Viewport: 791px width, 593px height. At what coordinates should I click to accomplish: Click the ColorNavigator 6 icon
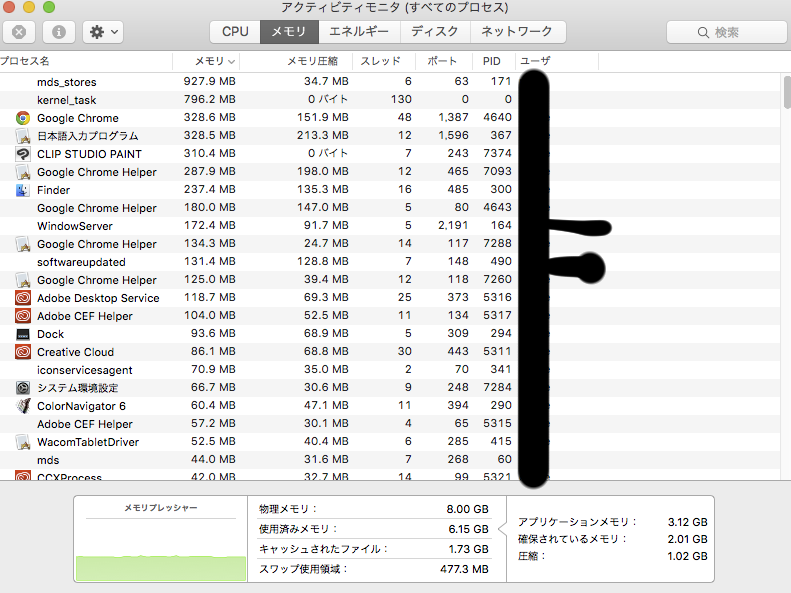click(23, 406)
